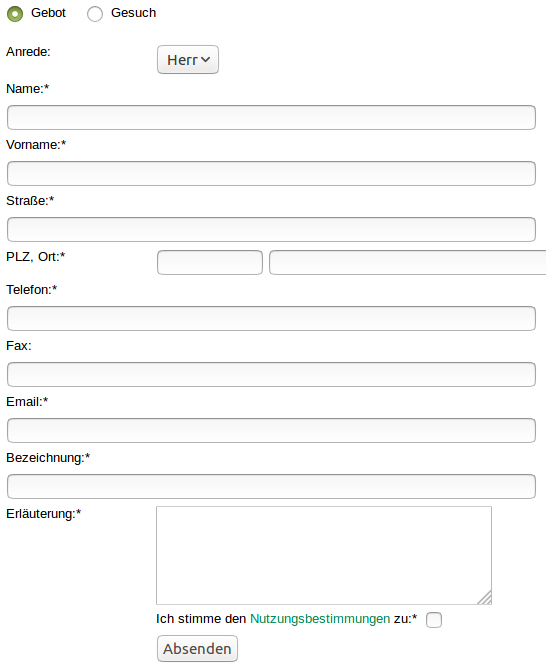Focus the Vorname input field
Viewport: 546px width, 670px height.
(x=271, y=173)
